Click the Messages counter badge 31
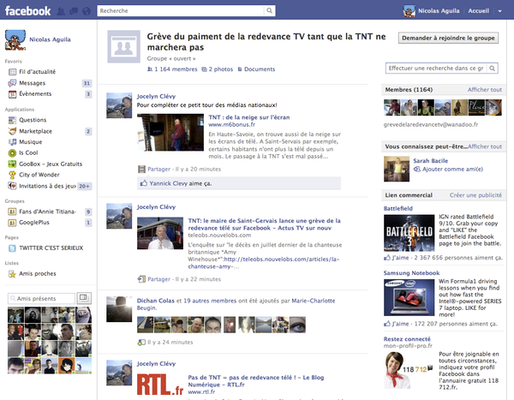Image resolution: width=514 pixels, height=400 pixels. coord(87,83)
